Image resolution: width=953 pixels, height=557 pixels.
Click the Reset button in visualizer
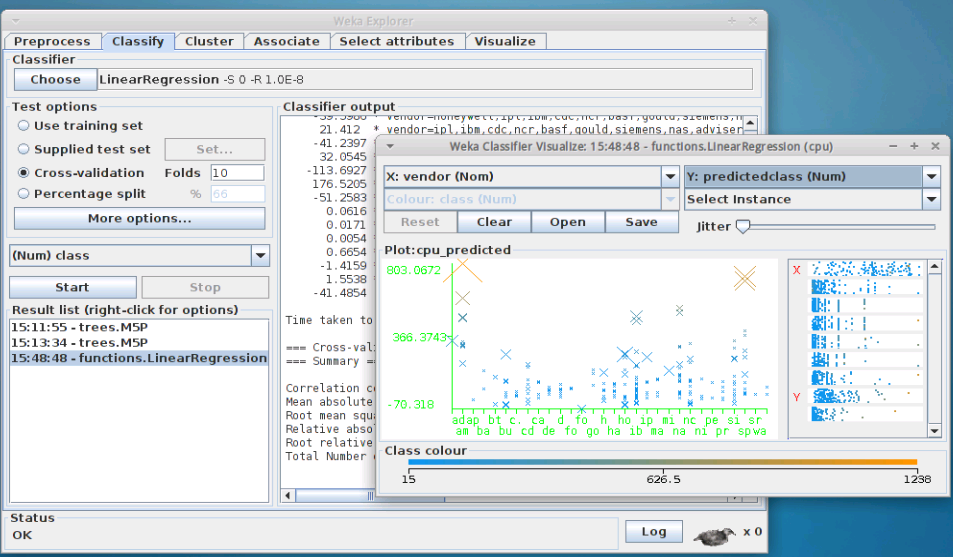pyautogui.click(x=420, y=222)
